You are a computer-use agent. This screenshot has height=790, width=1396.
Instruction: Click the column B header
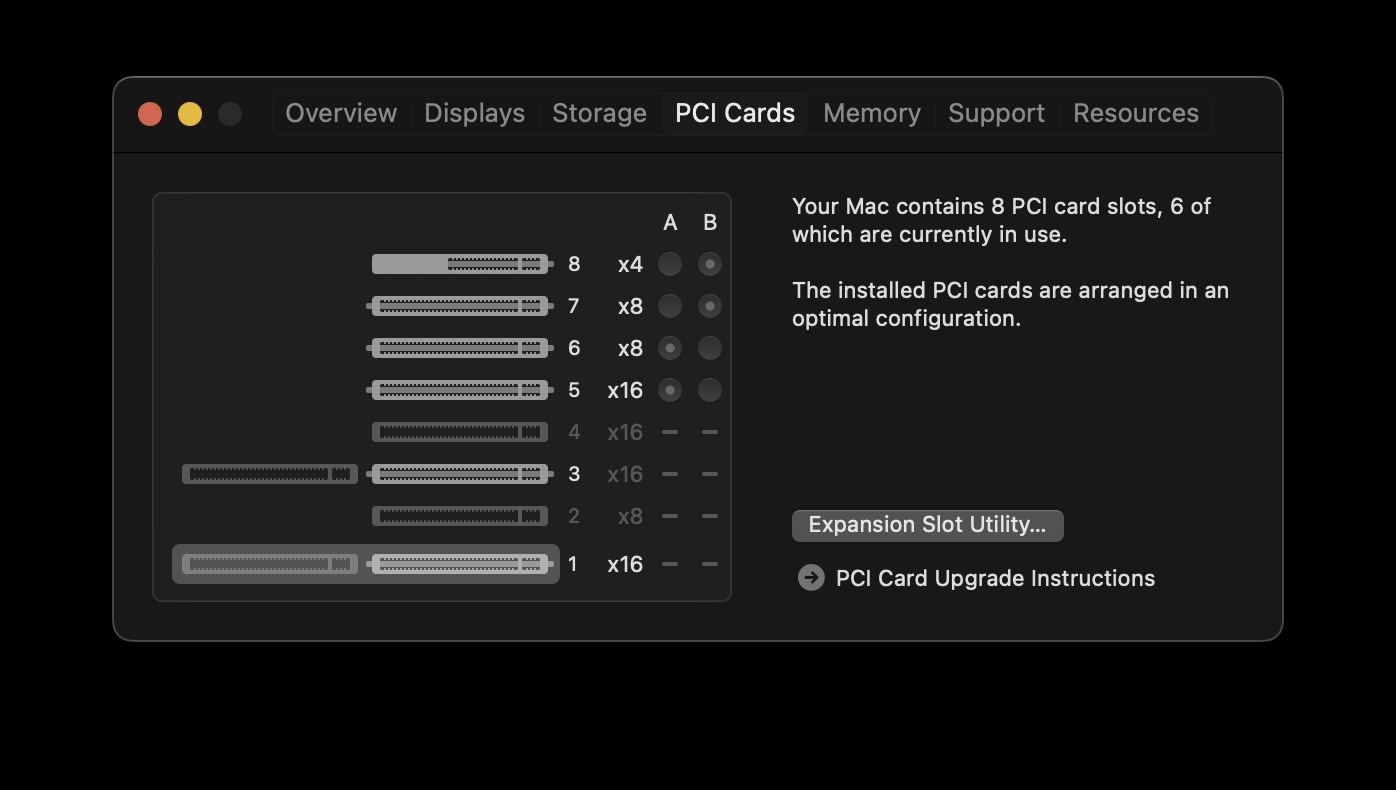point(710,222)
